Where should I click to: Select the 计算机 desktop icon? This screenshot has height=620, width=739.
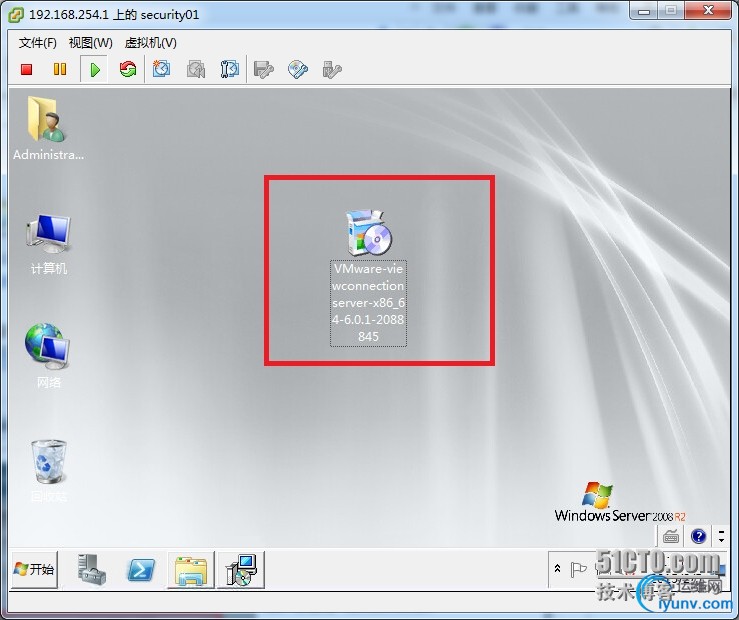click(x=48, y=245)
